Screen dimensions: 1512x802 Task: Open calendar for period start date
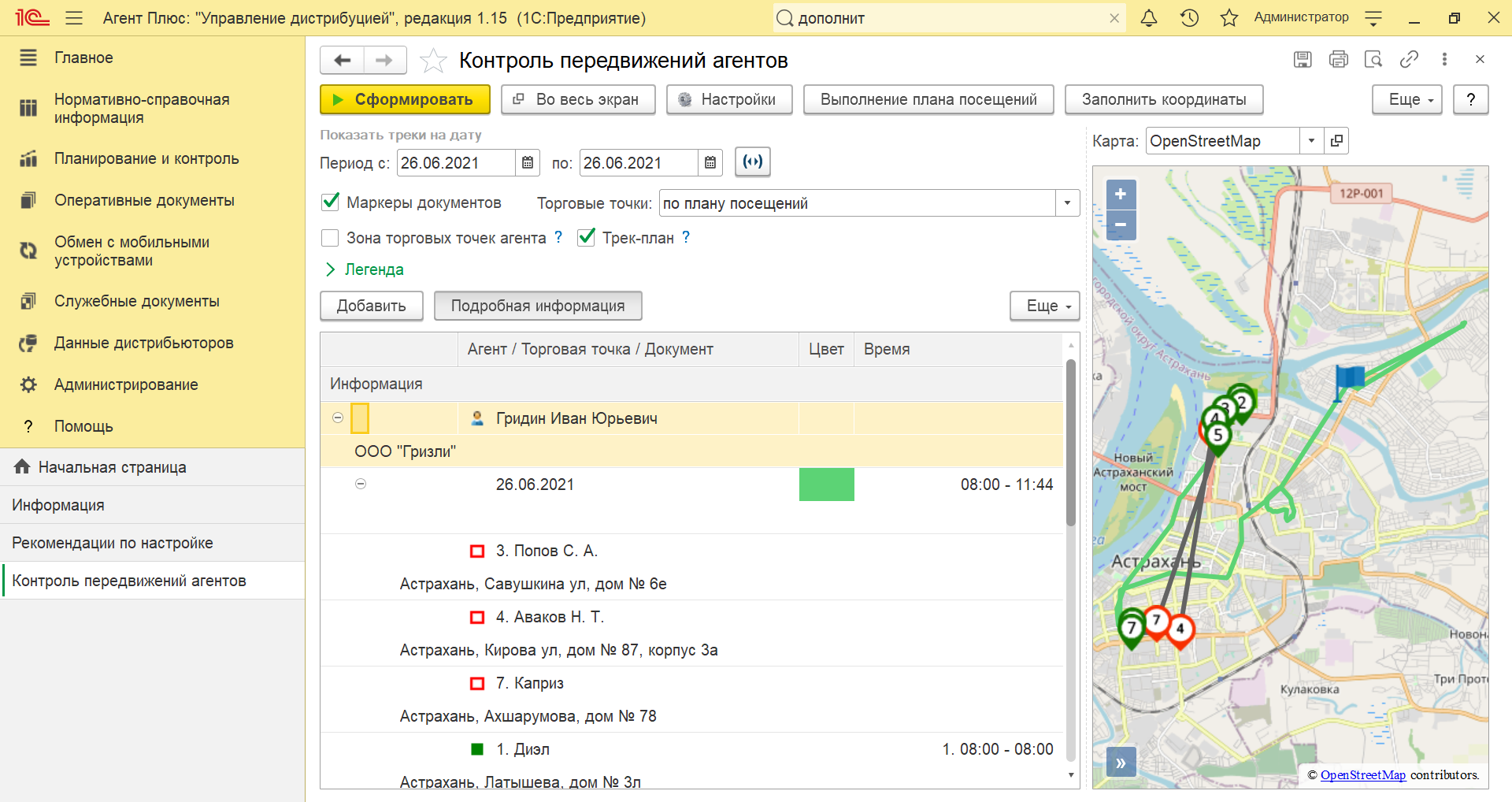(528, 162)
